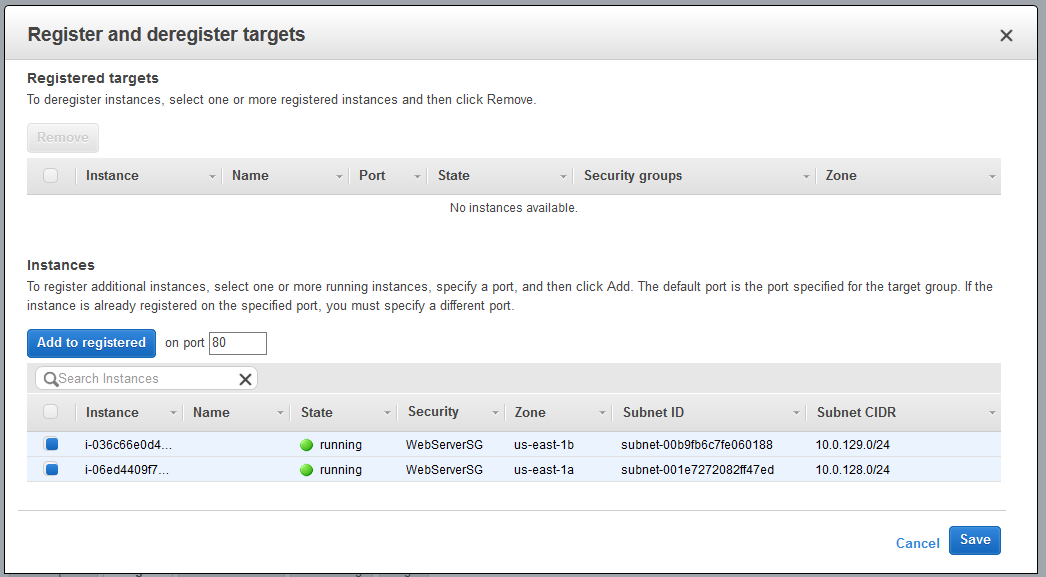The image size is (1046, 577).
Task: Sort by the Port column header
Action: (x=372, y=175)
